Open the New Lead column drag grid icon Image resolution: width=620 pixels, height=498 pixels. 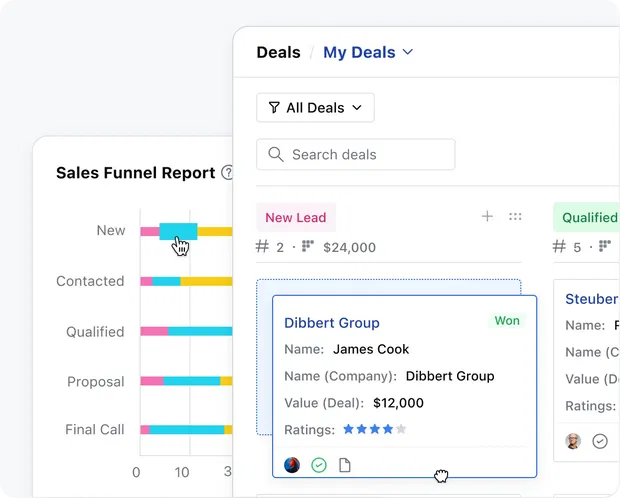click(x=515, y=217)
